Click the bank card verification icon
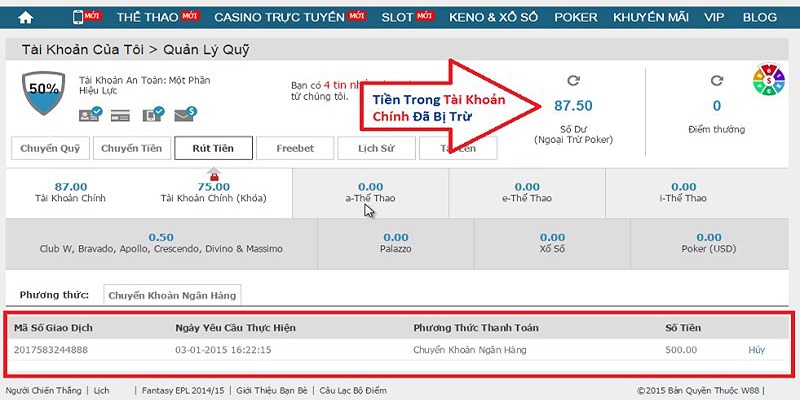800x400 pixels. point(120,116)
